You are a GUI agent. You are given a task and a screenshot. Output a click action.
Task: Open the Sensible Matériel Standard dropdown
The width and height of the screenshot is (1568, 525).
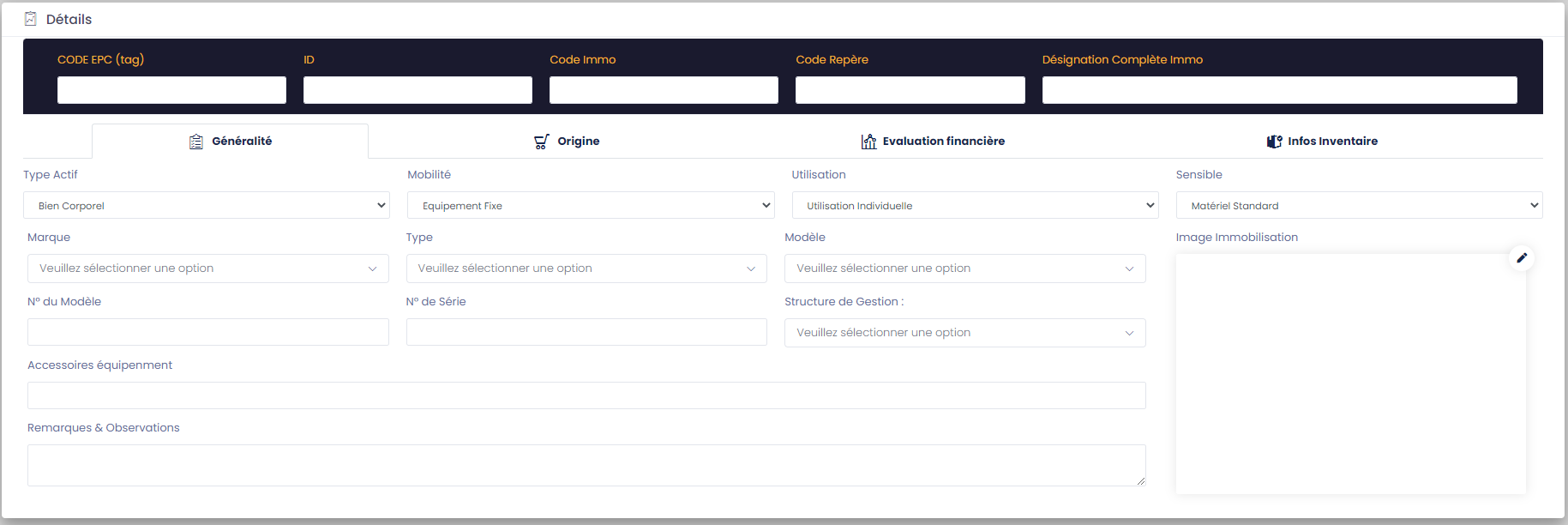point(1359,205)
